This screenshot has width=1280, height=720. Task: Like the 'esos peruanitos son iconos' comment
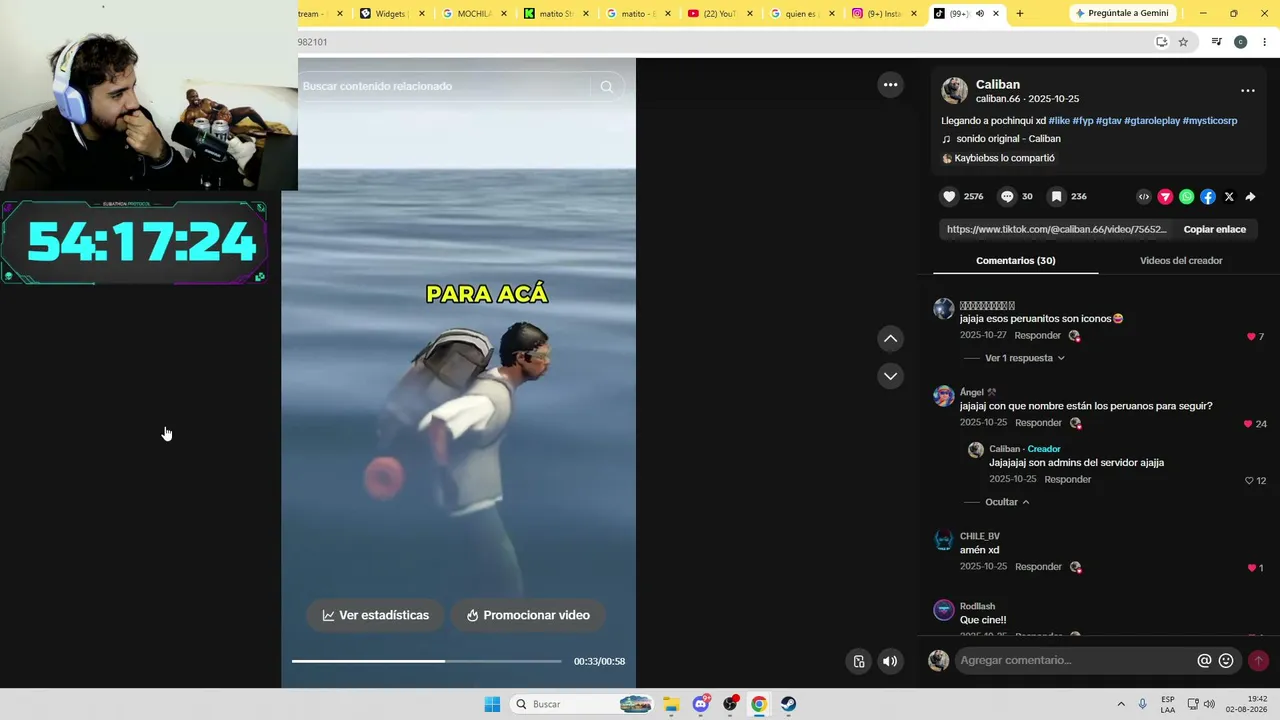click(1251, 337)
